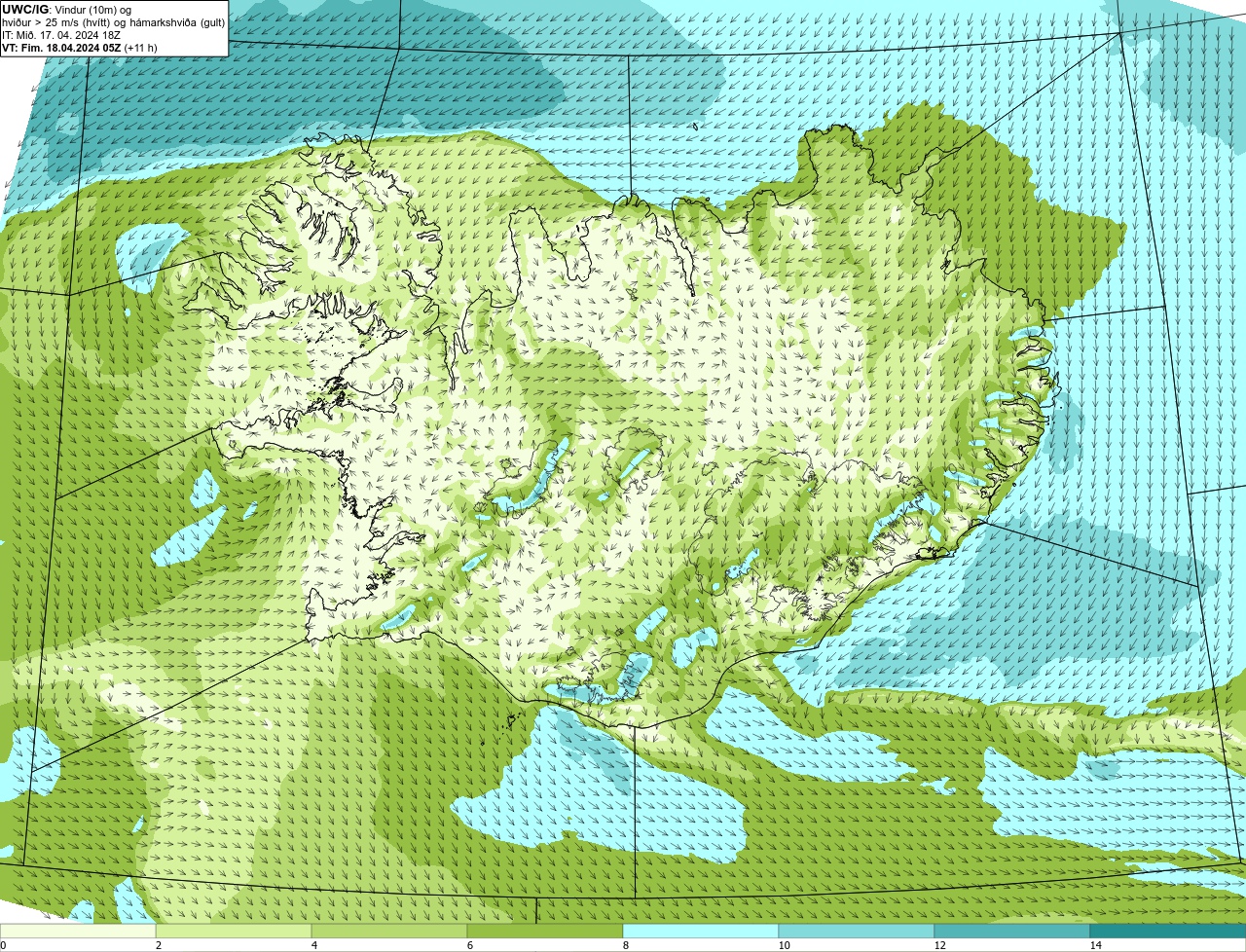
Task: Click the "hviður > 25 m/s (hvítt)" description line
Action: click(113, 21)
